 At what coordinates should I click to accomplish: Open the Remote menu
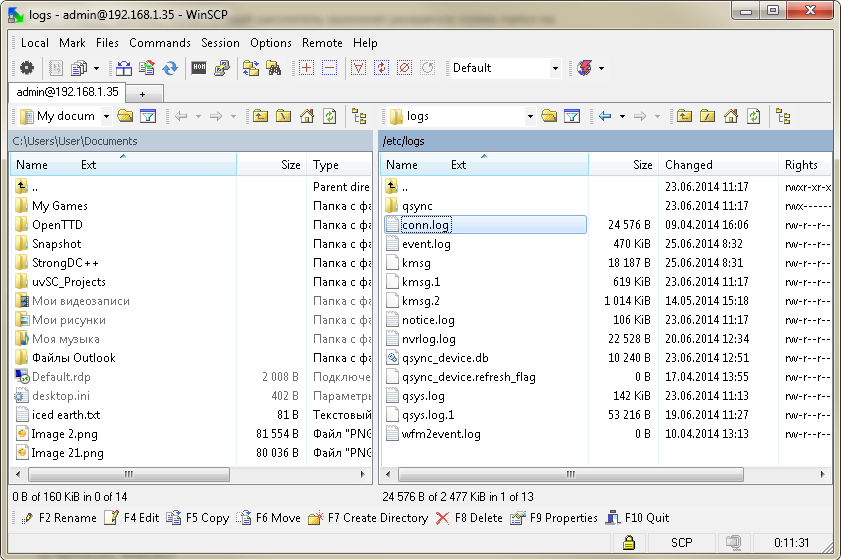click(x=322, y=43)
